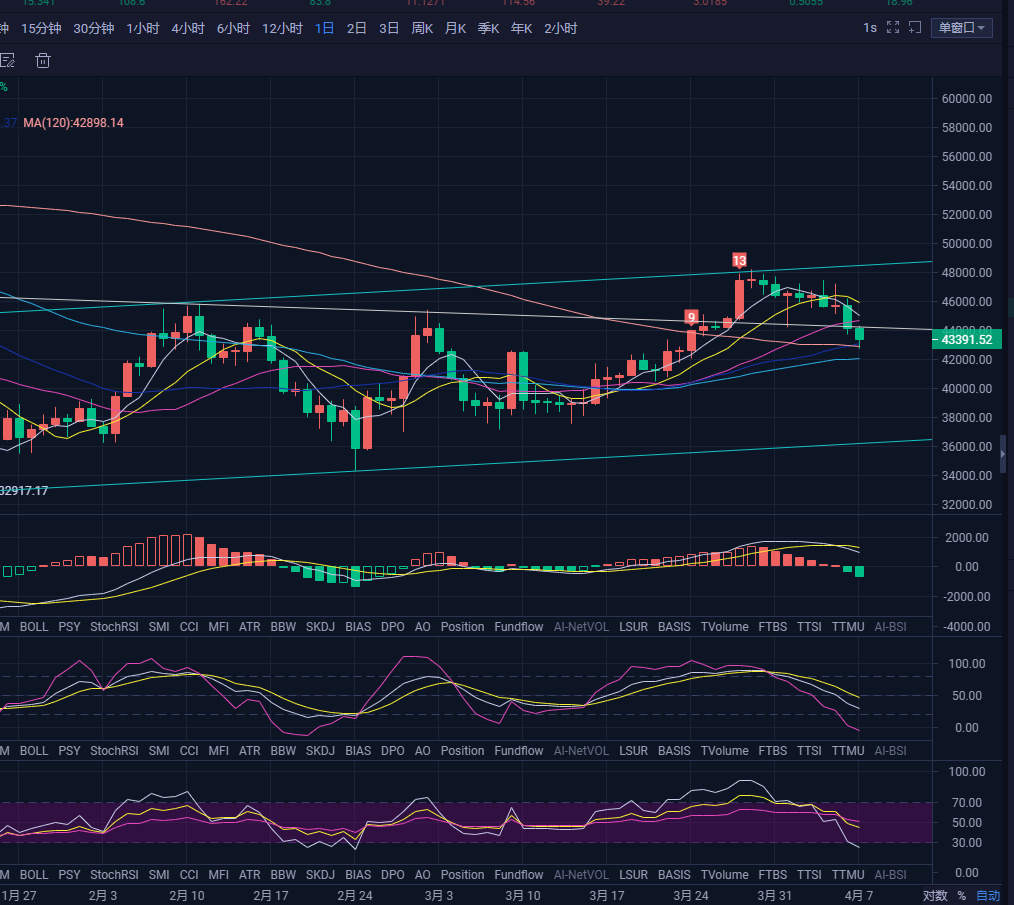Select CCI in the middle oscillator pane row
This screenshot has width=1014, height=905.
pos(189,751)
